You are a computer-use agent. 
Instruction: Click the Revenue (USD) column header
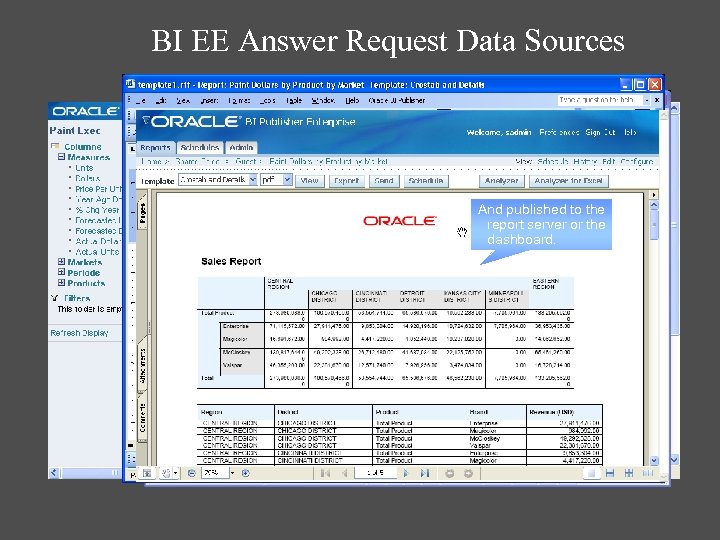click(x=551, y=412)
